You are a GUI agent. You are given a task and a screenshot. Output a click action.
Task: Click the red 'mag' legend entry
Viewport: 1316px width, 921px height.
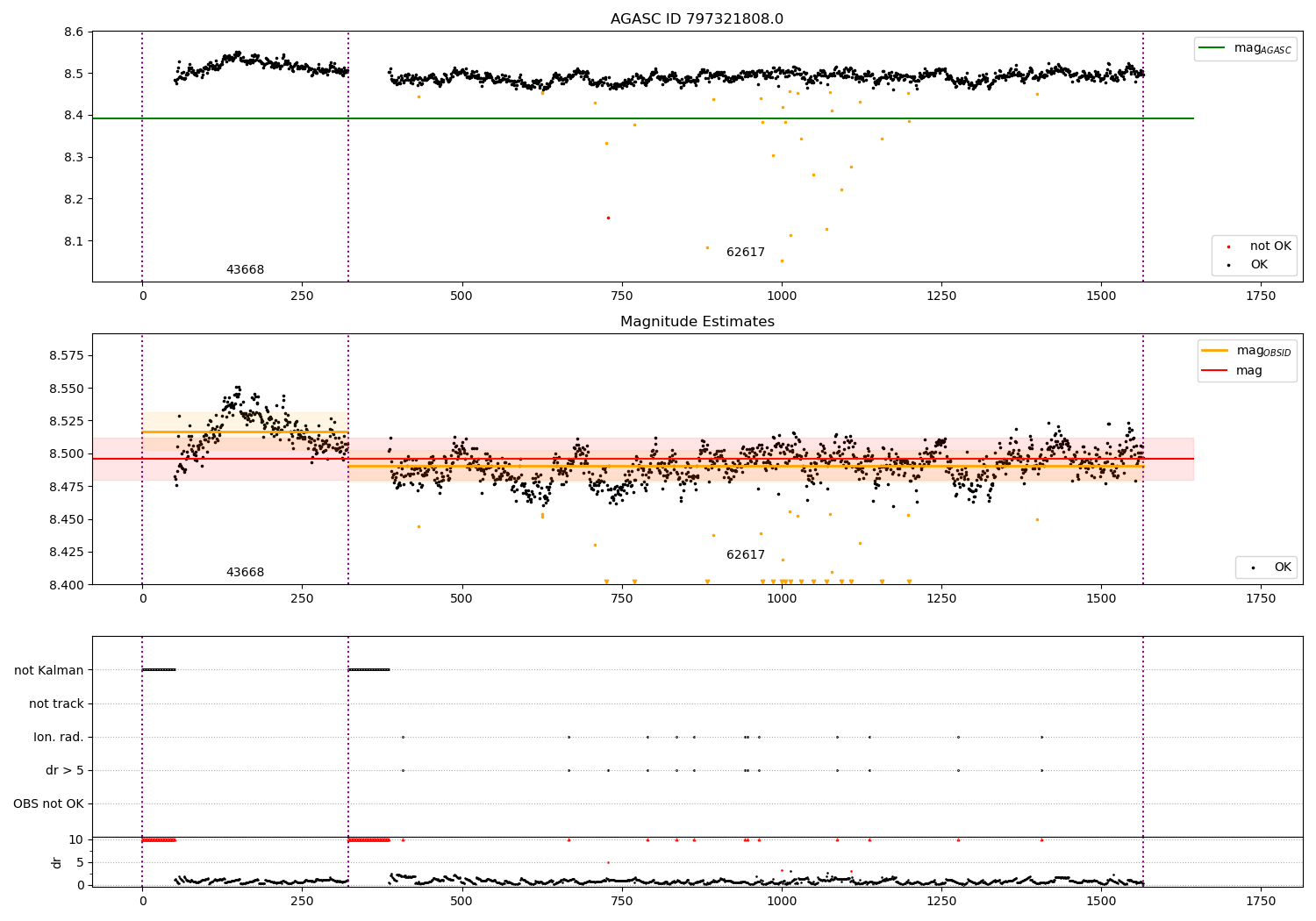(1233, 371)
